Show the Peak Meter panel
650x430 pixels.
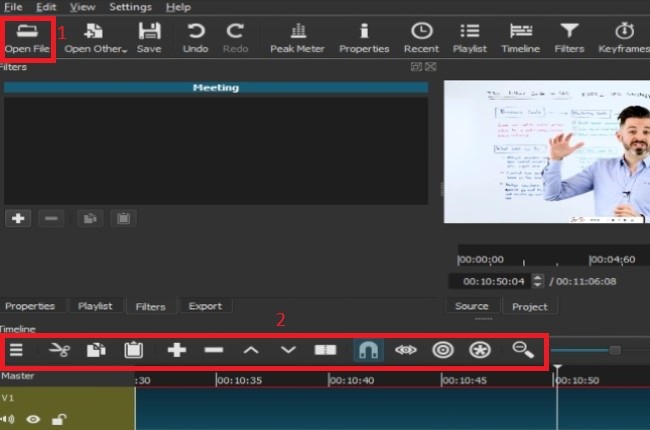click(x=297, y=38)
